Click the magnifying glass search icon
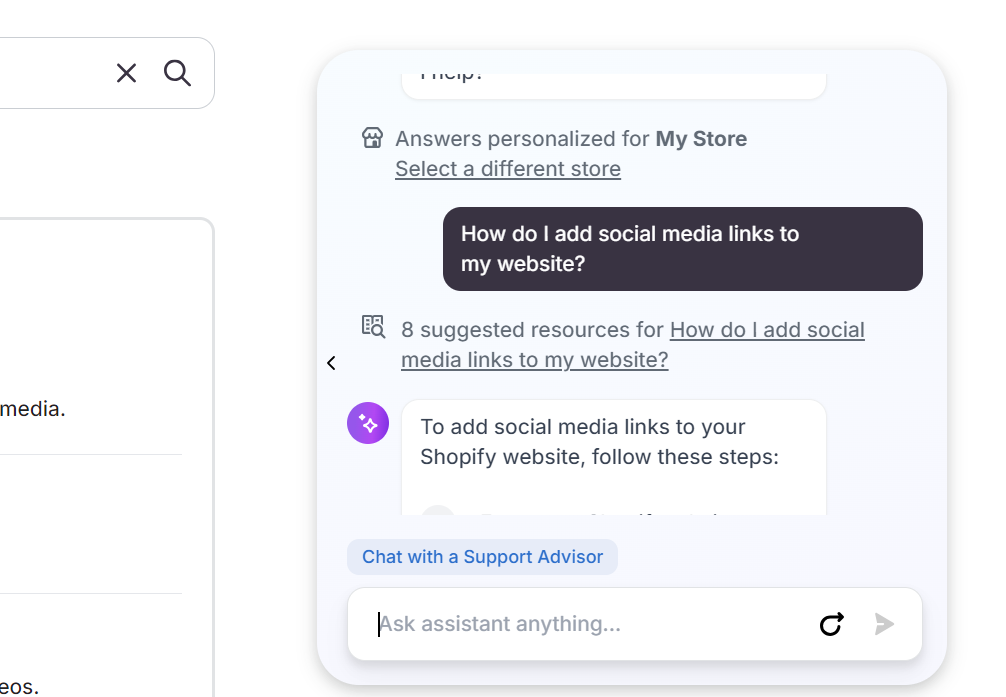This screenshot has width=1006, height=697. point(177,73)
